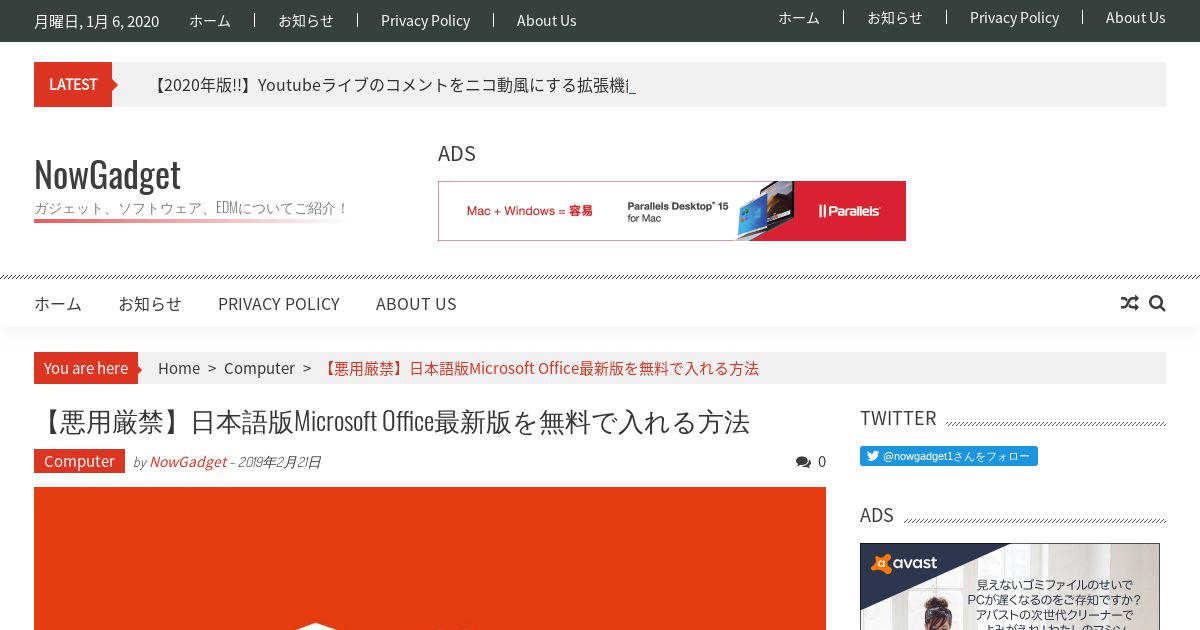
Task: Click the orange featured article image
Action: [430, 558]
